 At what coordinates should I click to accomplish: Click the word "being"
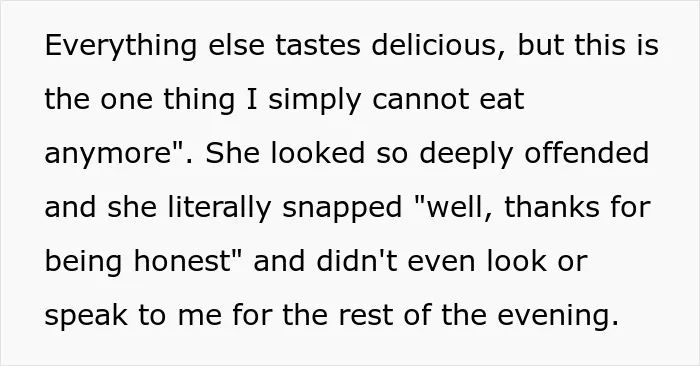(x=83, y=262)
